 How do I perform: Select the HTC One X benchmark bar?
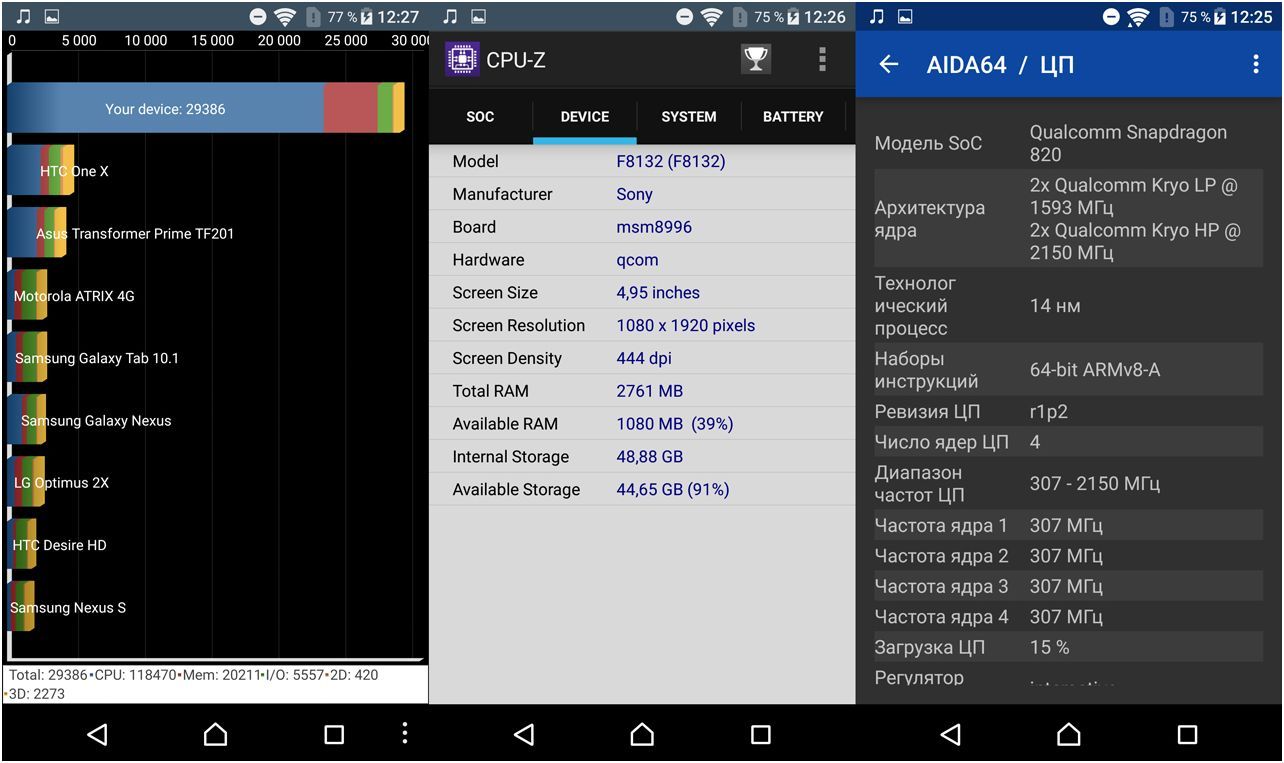tap(40, 171)
